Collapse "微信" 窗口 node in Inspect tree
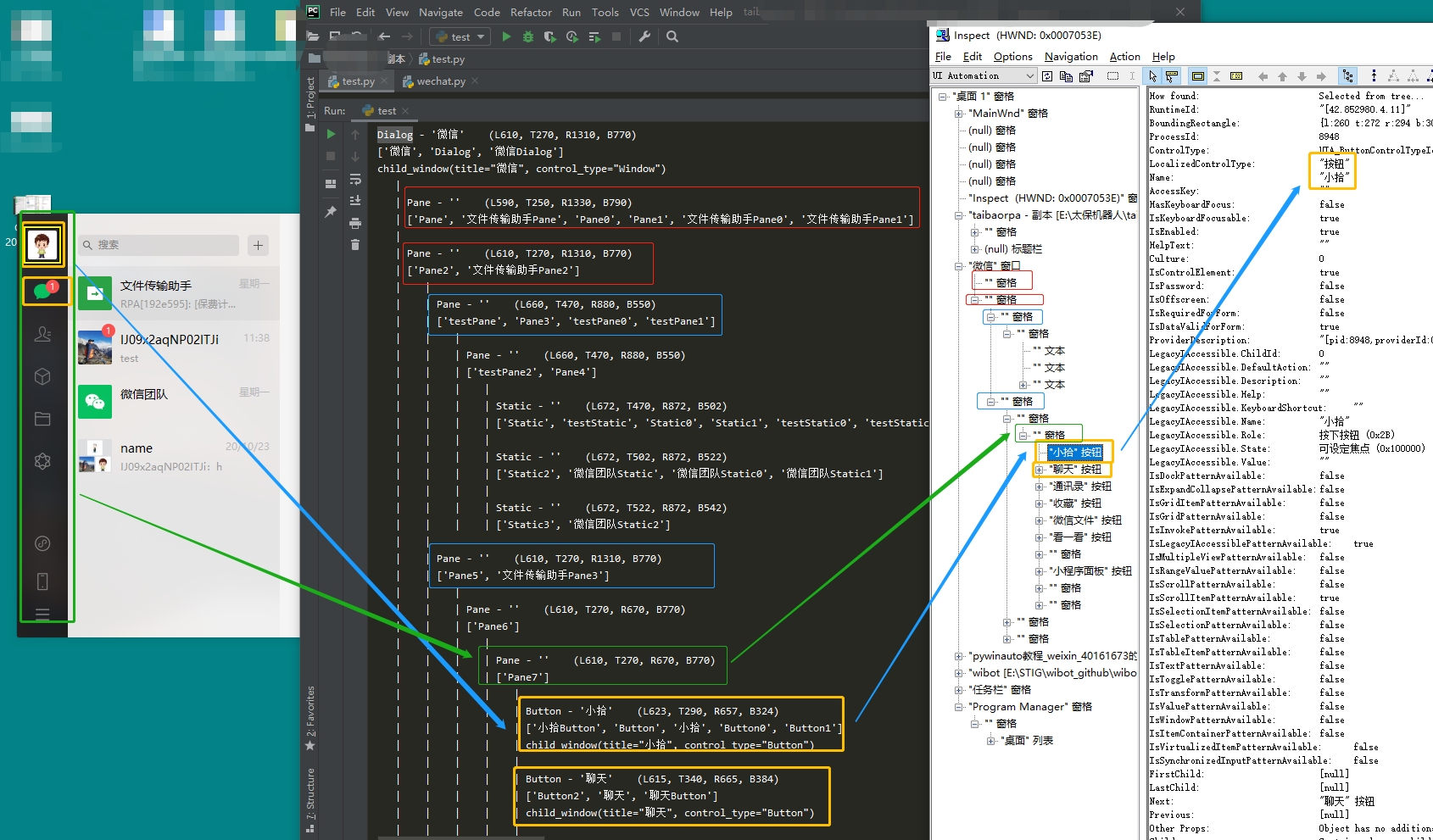Screen dimensions: 1433x840 [958, 266]
